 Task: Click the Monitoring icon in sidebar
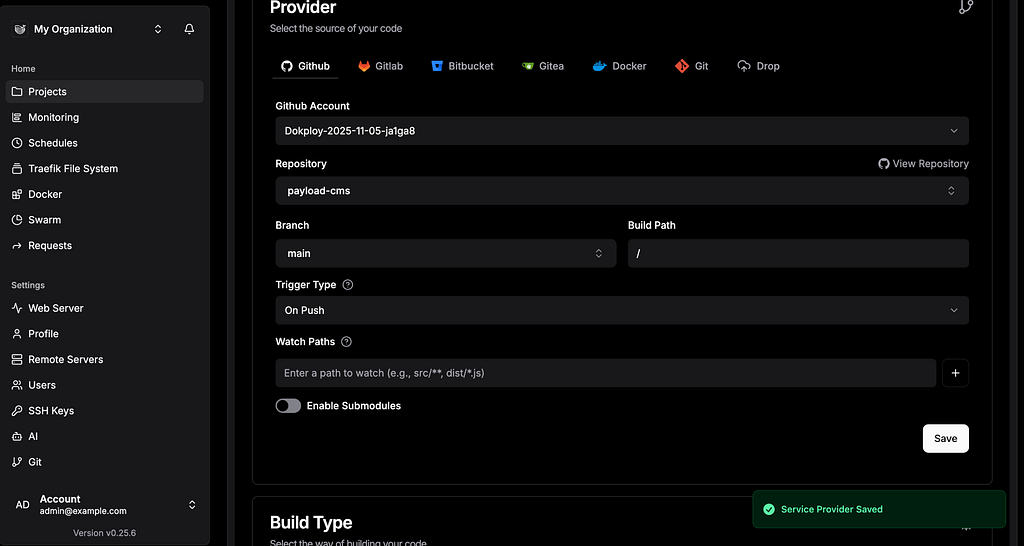pyautogui.click(x=17, y=117)
